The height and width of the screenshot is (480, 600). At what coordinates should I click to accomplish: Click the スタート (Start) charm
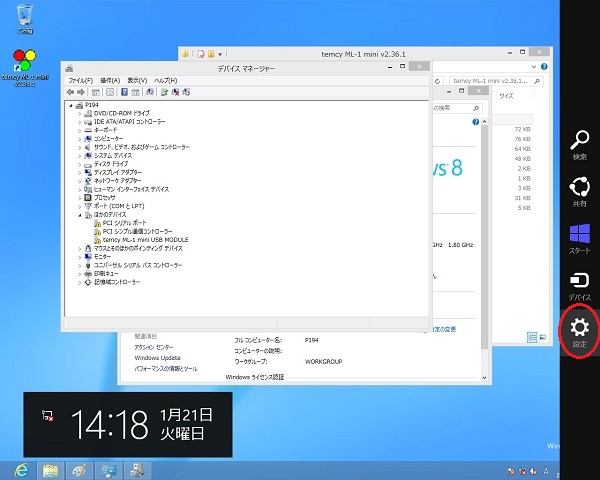click(x=579, y=236)
